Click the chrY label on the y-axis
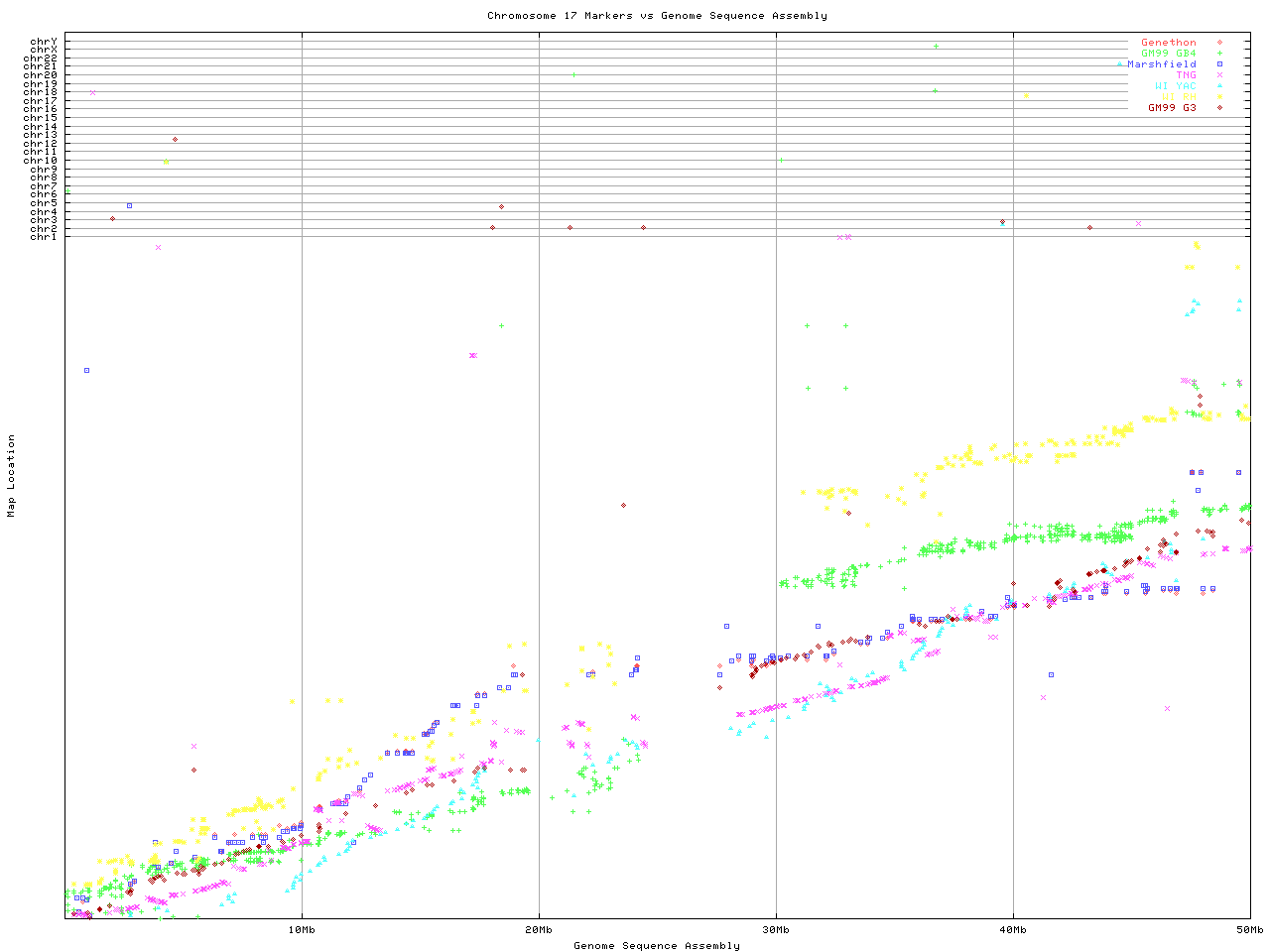Image resolution: width=1270 pixels, height=952 pixels. tap(44, 42)
